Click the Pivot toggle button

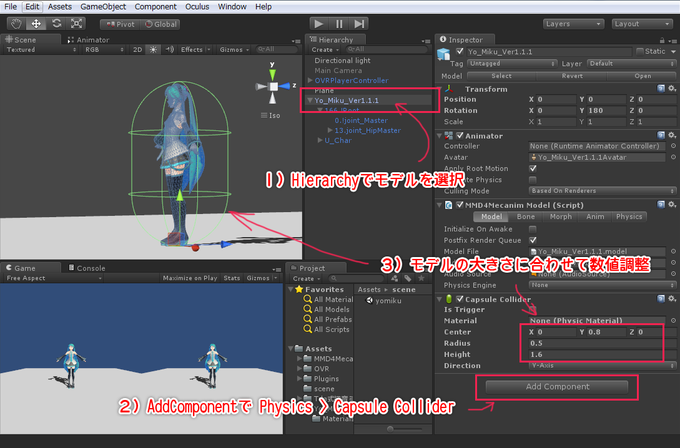(x=120, y=24)
